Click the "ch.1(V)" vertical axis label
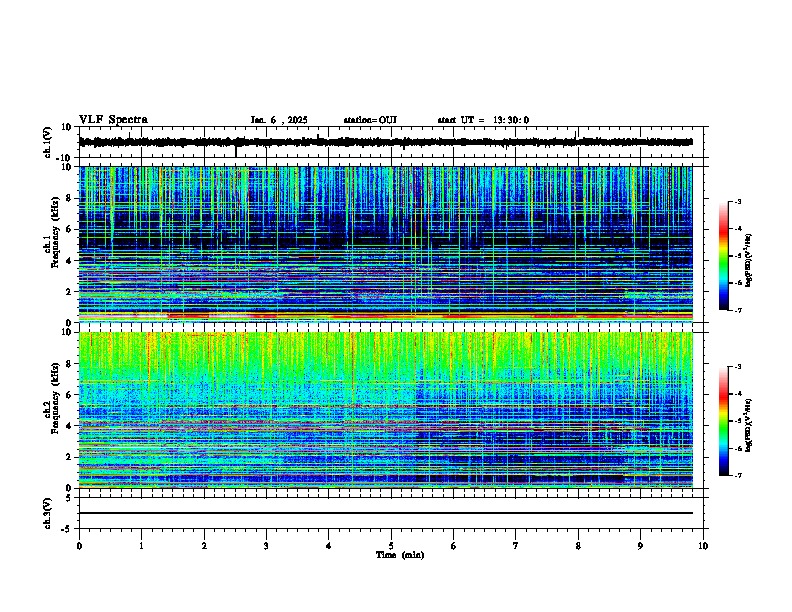Image resolution: width=792 pixels, height=612 pixels. tap(48, 142)
